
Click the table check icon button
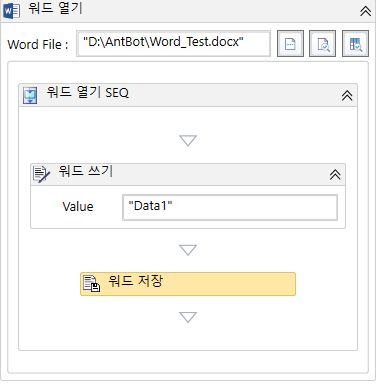(x=355, y=44)
